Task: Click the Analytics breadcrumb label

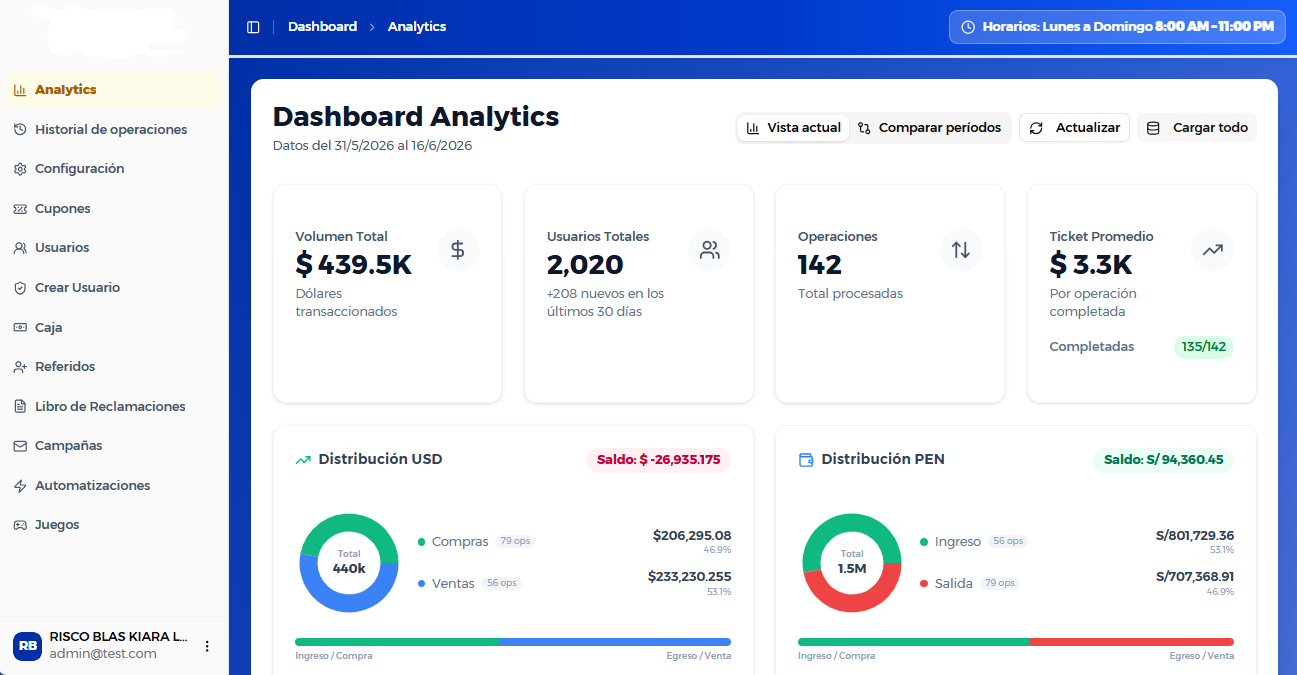Action: tap(417, 27)
